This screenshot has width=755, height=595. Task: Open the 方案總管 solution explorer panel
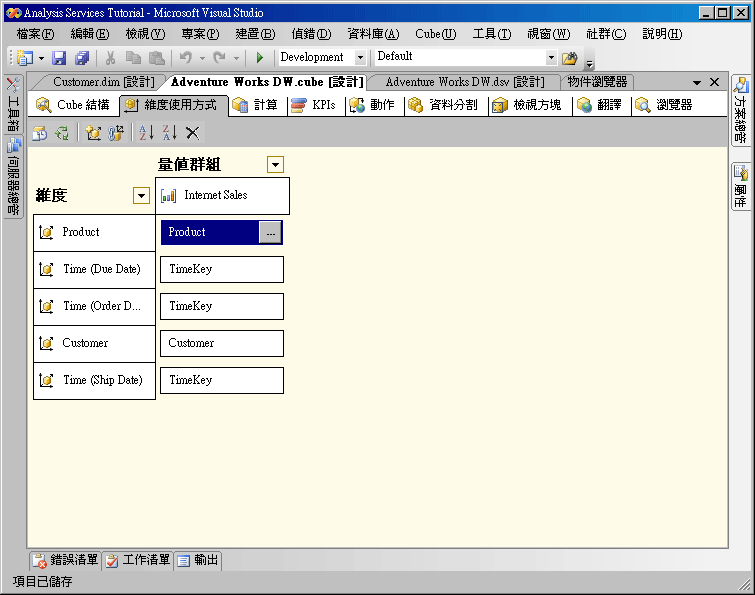[741, 110]
